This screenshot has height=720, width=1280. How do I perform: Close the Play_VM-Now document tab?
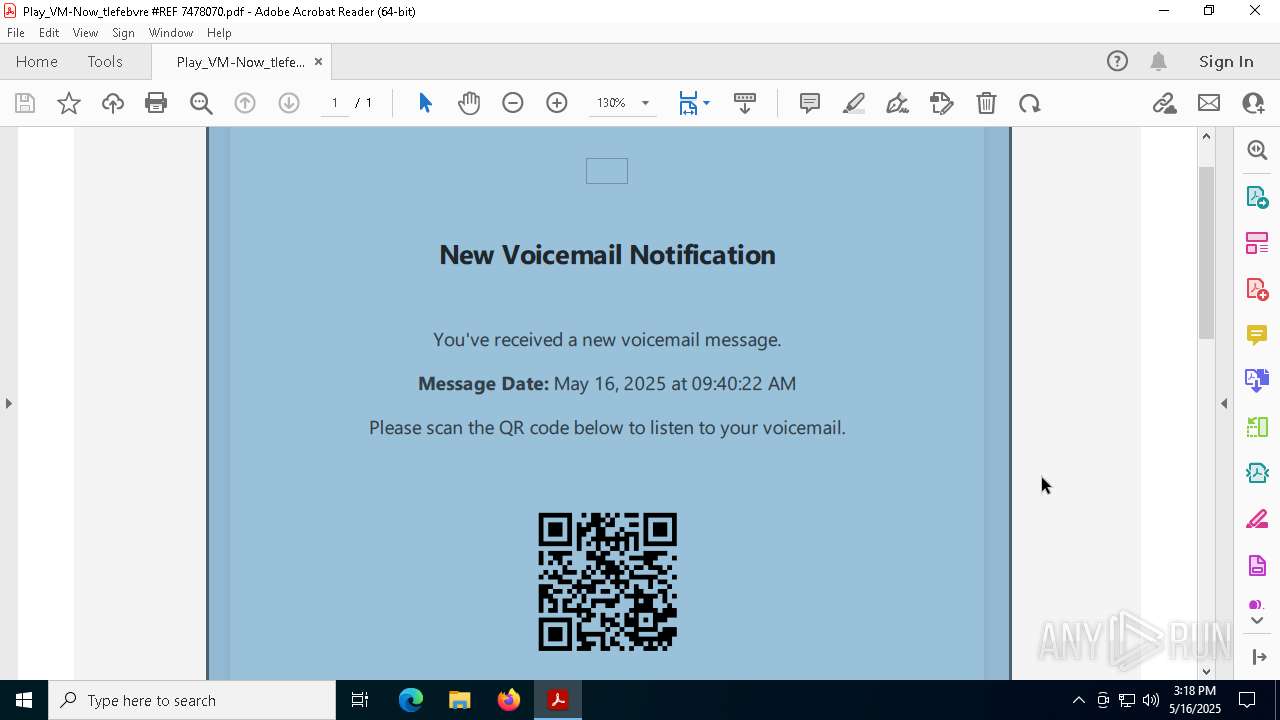[x=318, y=61]
